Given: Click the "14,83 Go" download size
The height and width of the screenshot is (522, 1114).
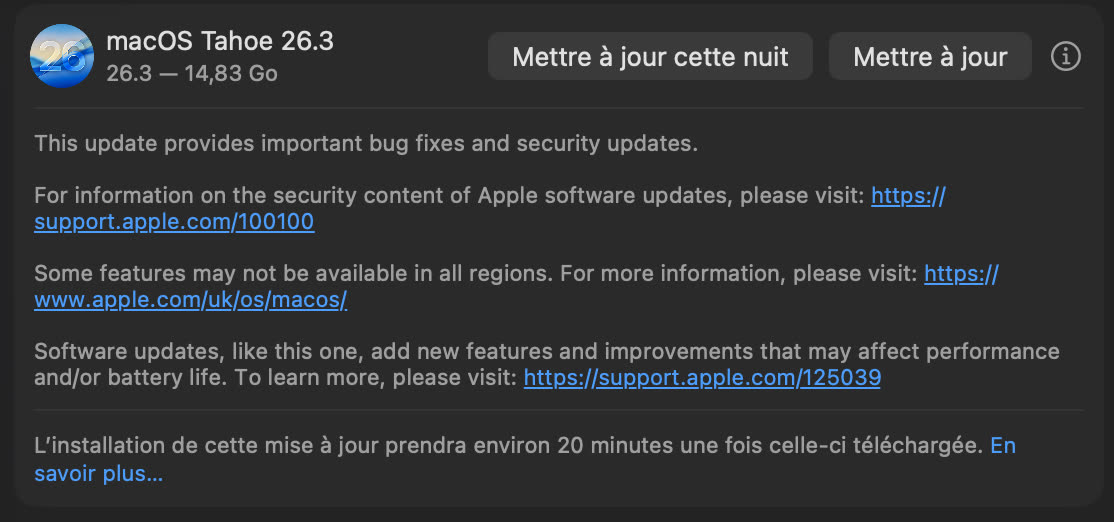Looking at the screenshot, I should [231, 74].
